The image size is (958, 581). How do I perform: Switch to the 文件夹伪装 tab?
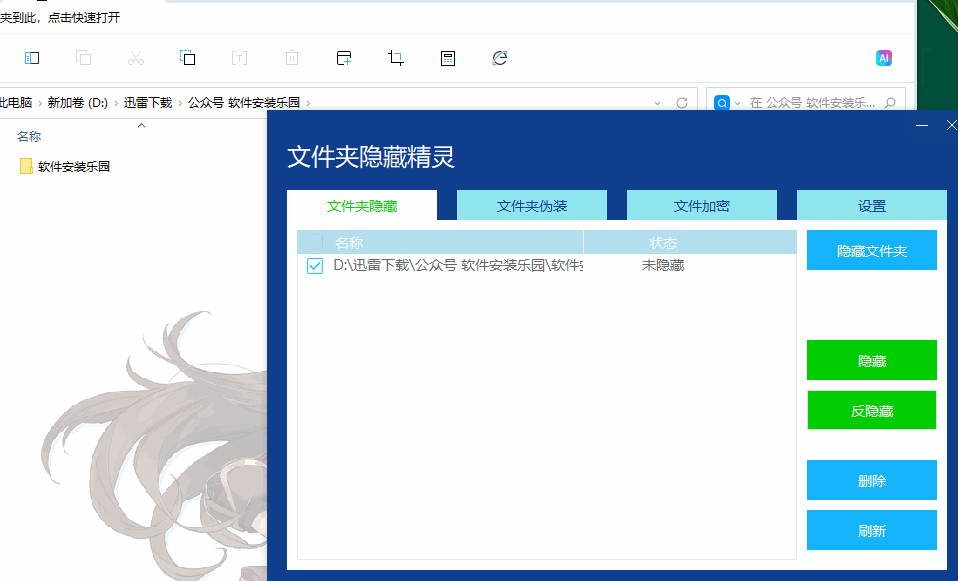(531, 204)
